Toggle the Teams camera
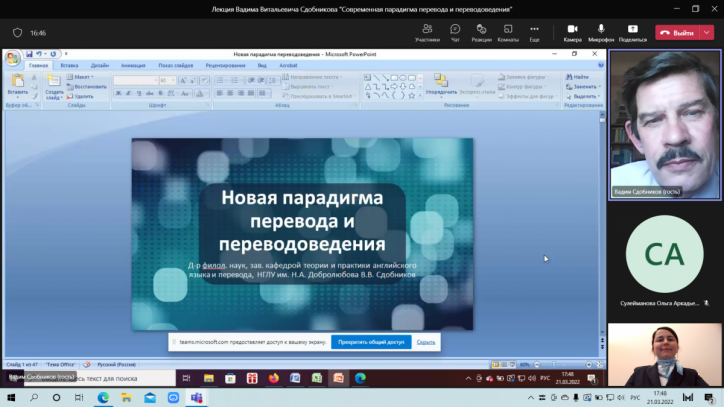The image size is (724, 407). pyautogui.click(x=573, y=33)
